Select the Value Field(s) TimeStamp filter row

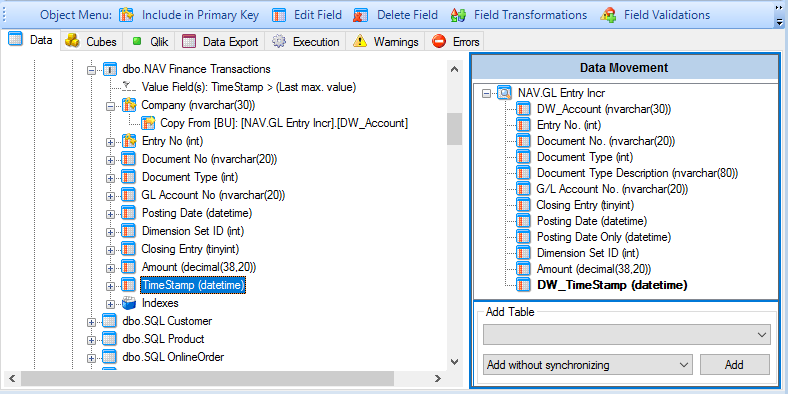pos(249,87)
